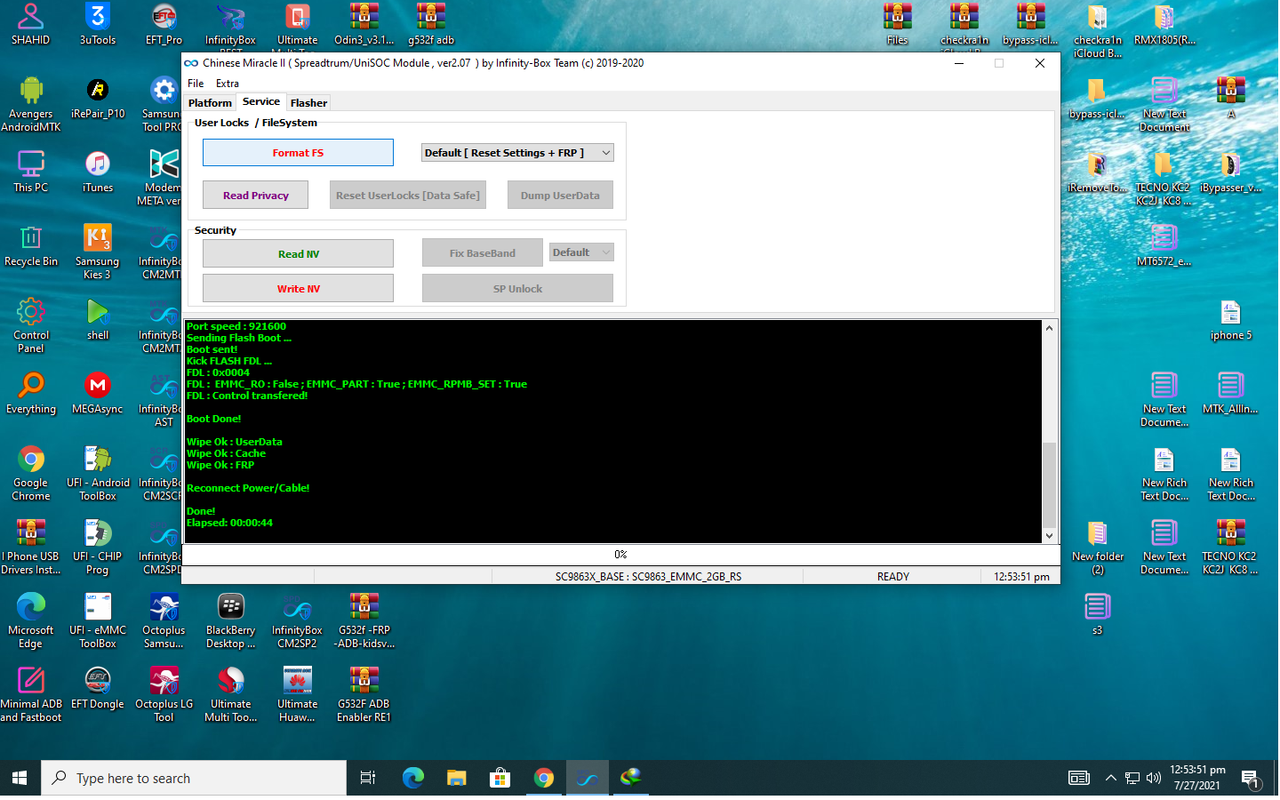Click the log scrollbar up arrow
Viewport: 1280px width, 800px height.
click(x=1049, y=328)
